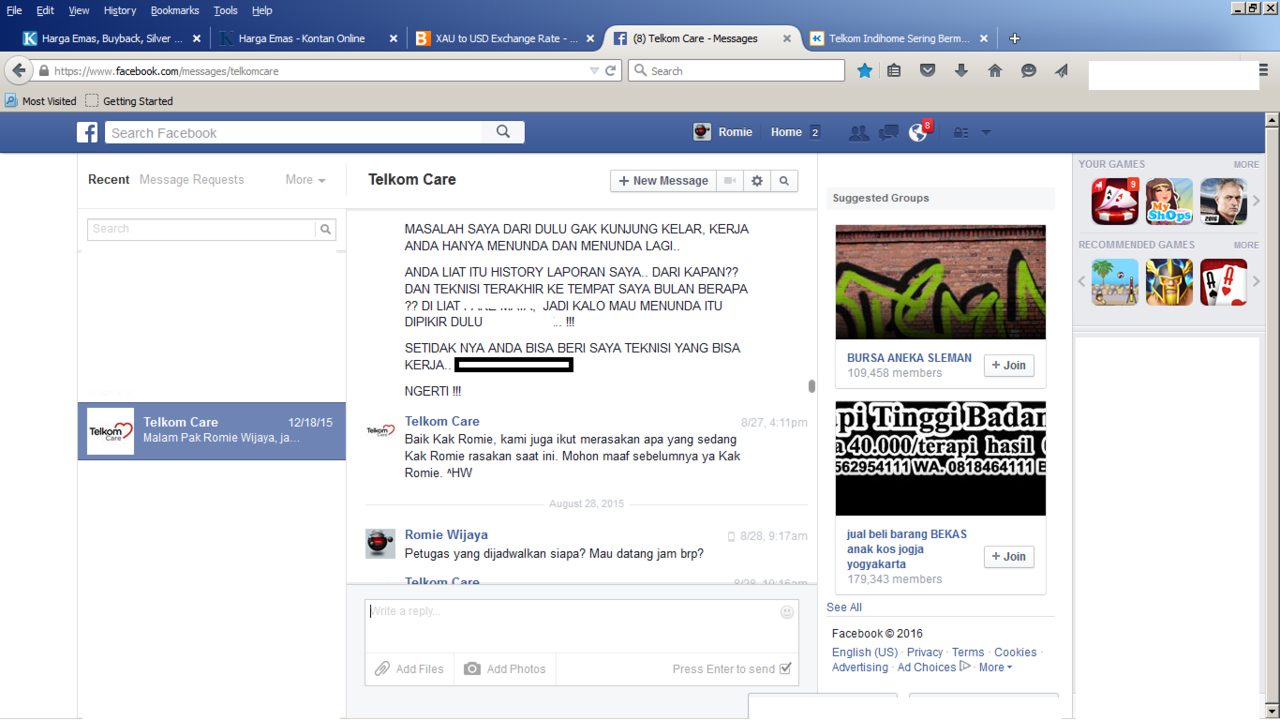Open the privacy shortcuts lock icon
The height and width of the screenshot is (720, 1280).
point(960,132)
